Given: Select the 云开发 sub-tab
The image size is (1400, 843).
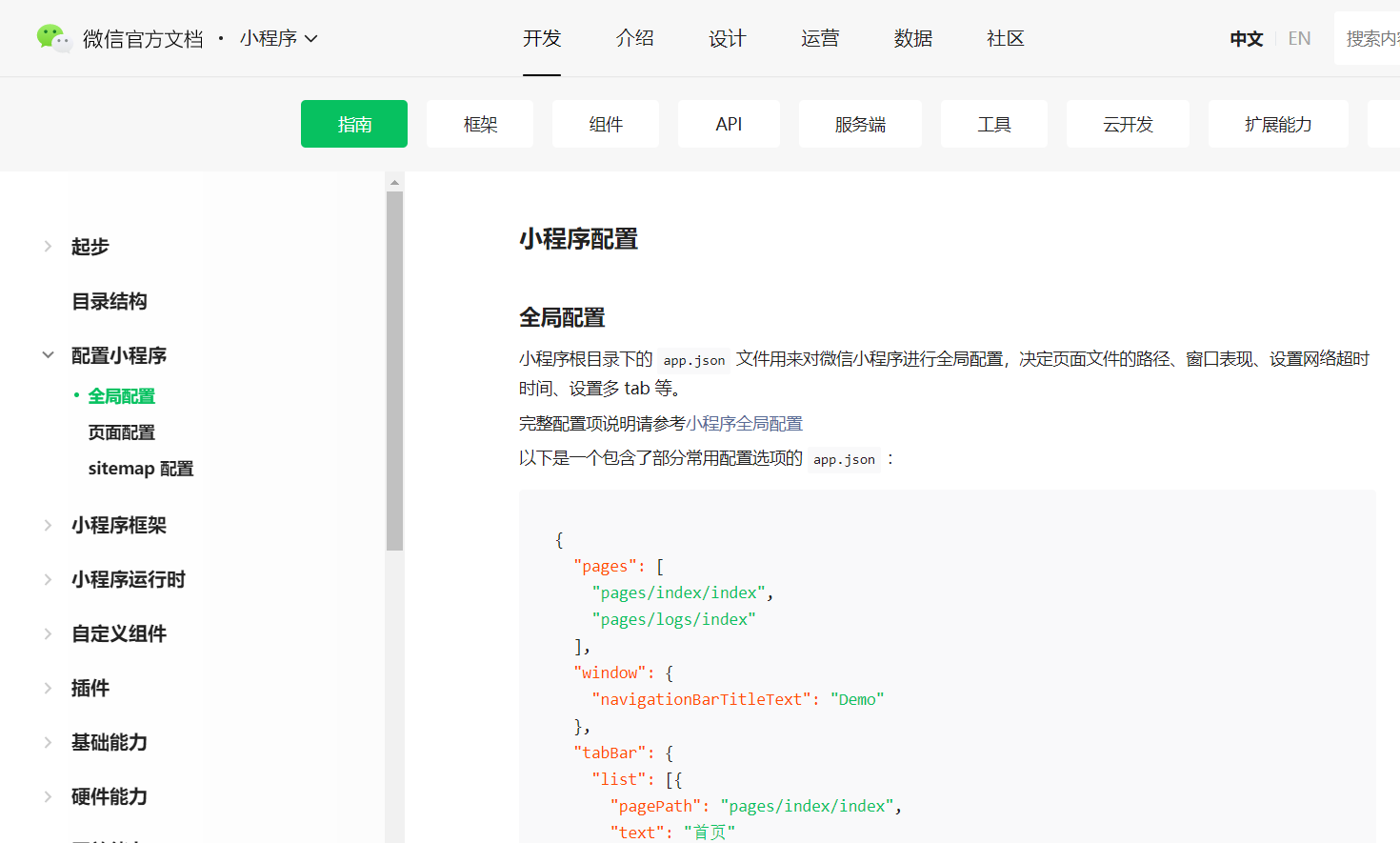Looking at the screenshot, I should click(x=1128, y=124).
